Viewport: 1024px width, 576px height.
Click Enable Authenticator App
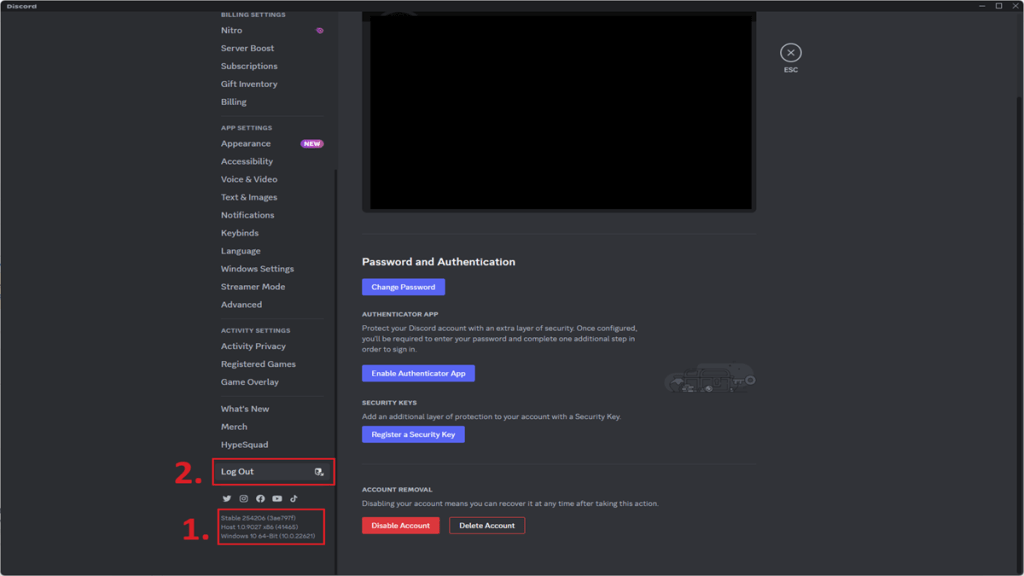(x=418, y=373)
